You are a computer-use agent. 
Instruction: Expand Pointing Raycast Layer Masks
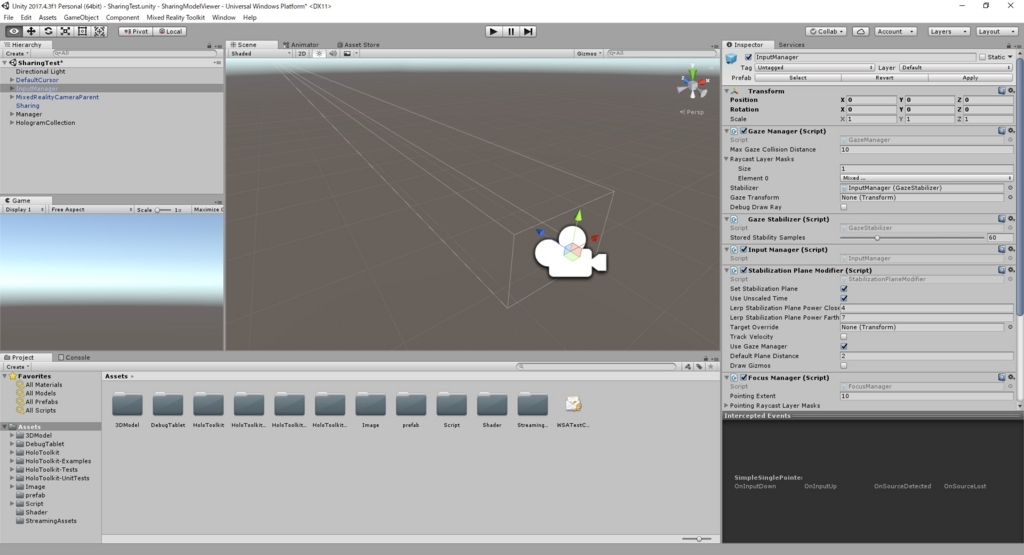click(x=727, y=405)
